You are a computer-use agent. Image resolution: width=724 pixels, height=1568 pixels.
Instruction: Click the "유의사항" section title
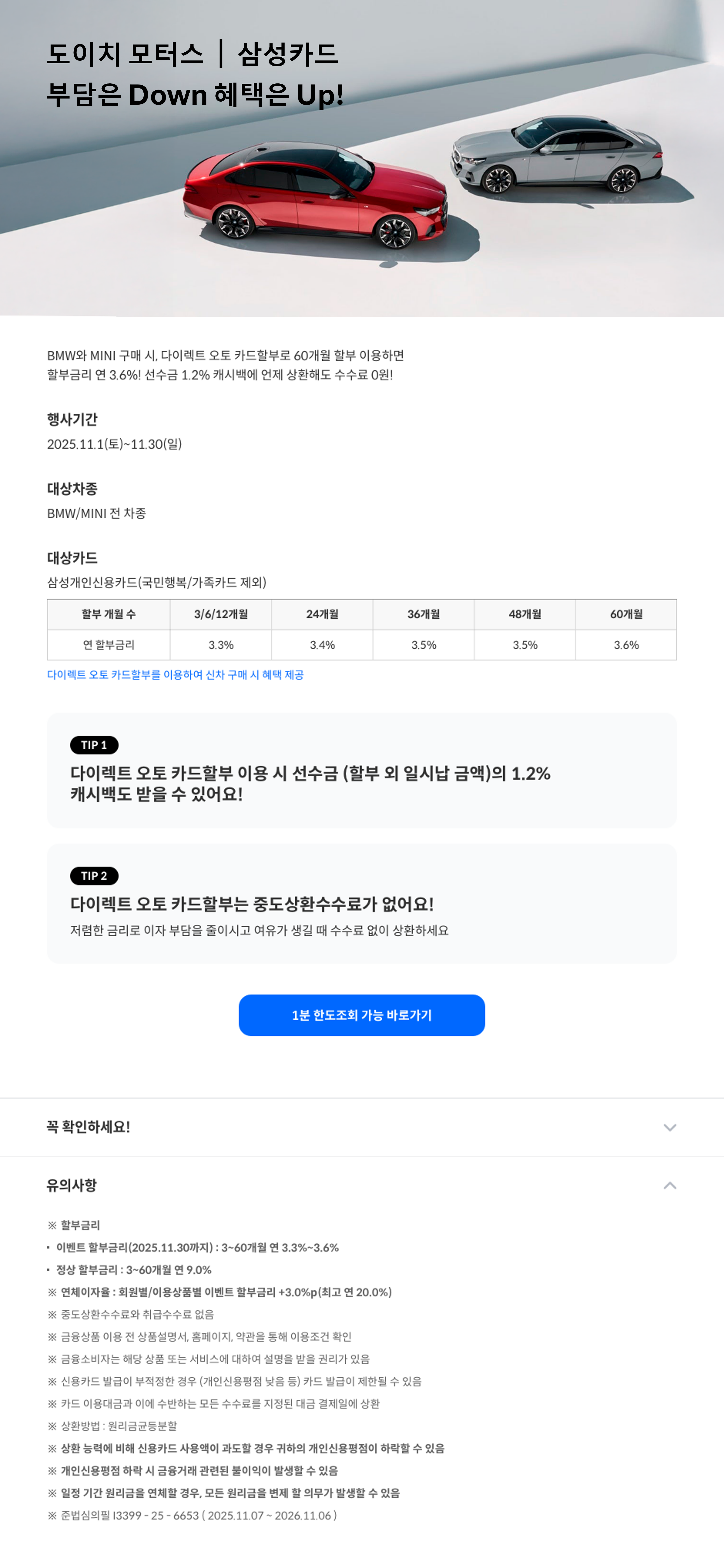point(72,1185)
